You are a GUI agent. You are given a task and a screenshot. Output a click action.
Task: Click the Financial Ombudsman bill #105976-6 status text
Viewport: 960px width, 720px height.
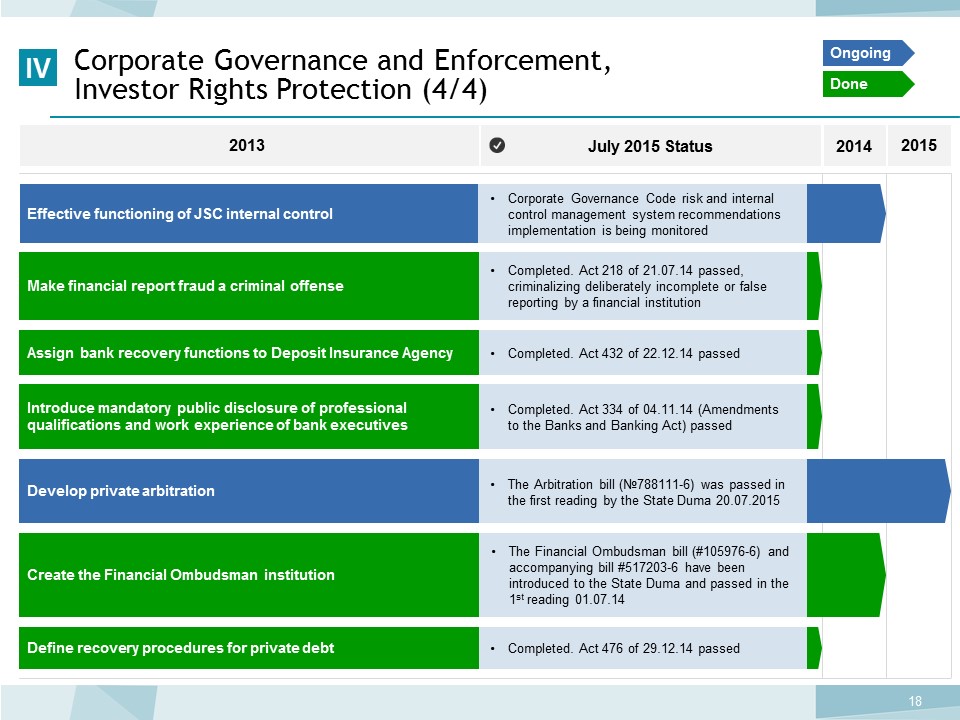[x=648, y=576]
